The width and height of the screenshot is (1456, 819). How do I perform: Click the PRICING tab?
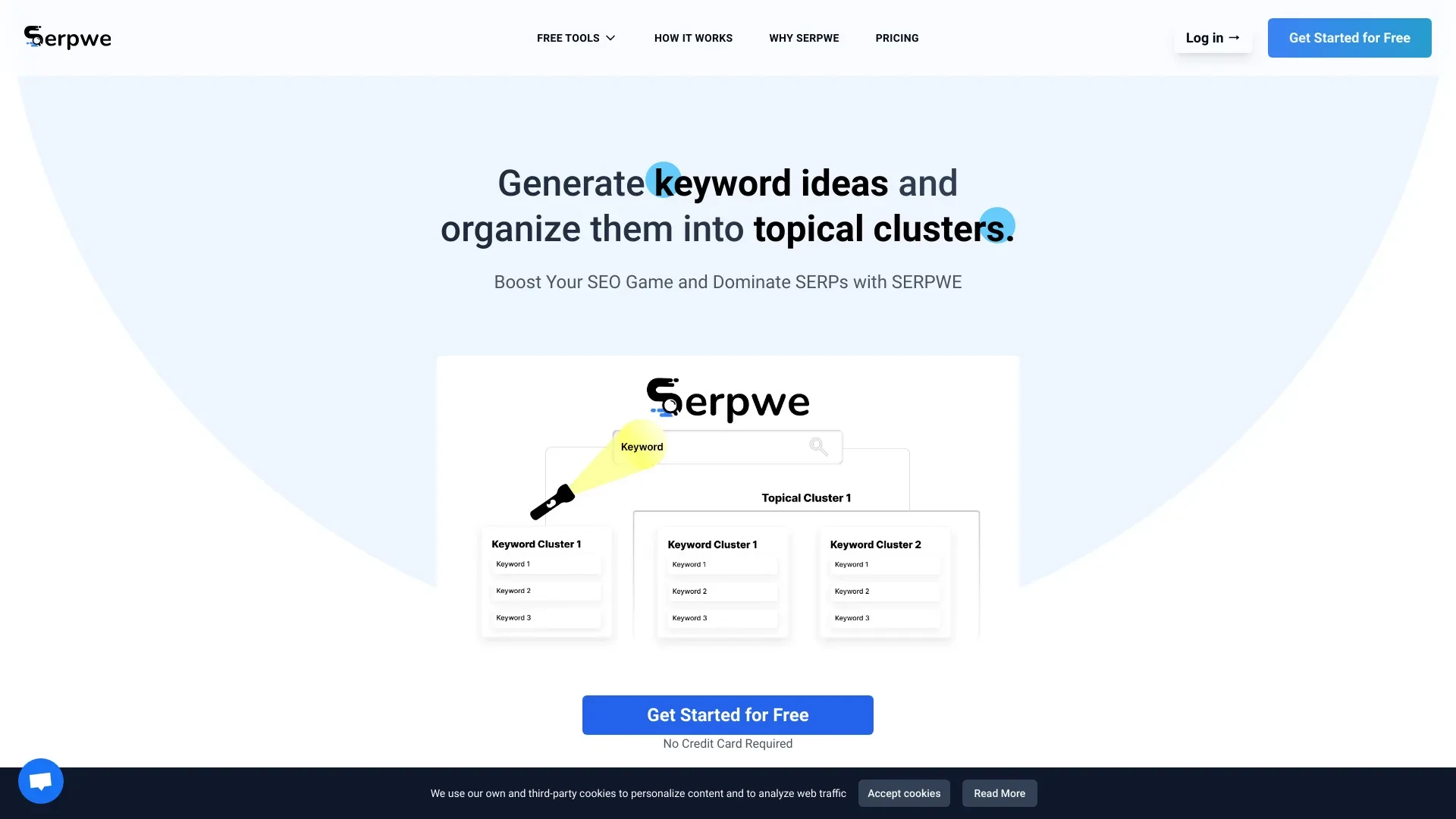(897, 38)
